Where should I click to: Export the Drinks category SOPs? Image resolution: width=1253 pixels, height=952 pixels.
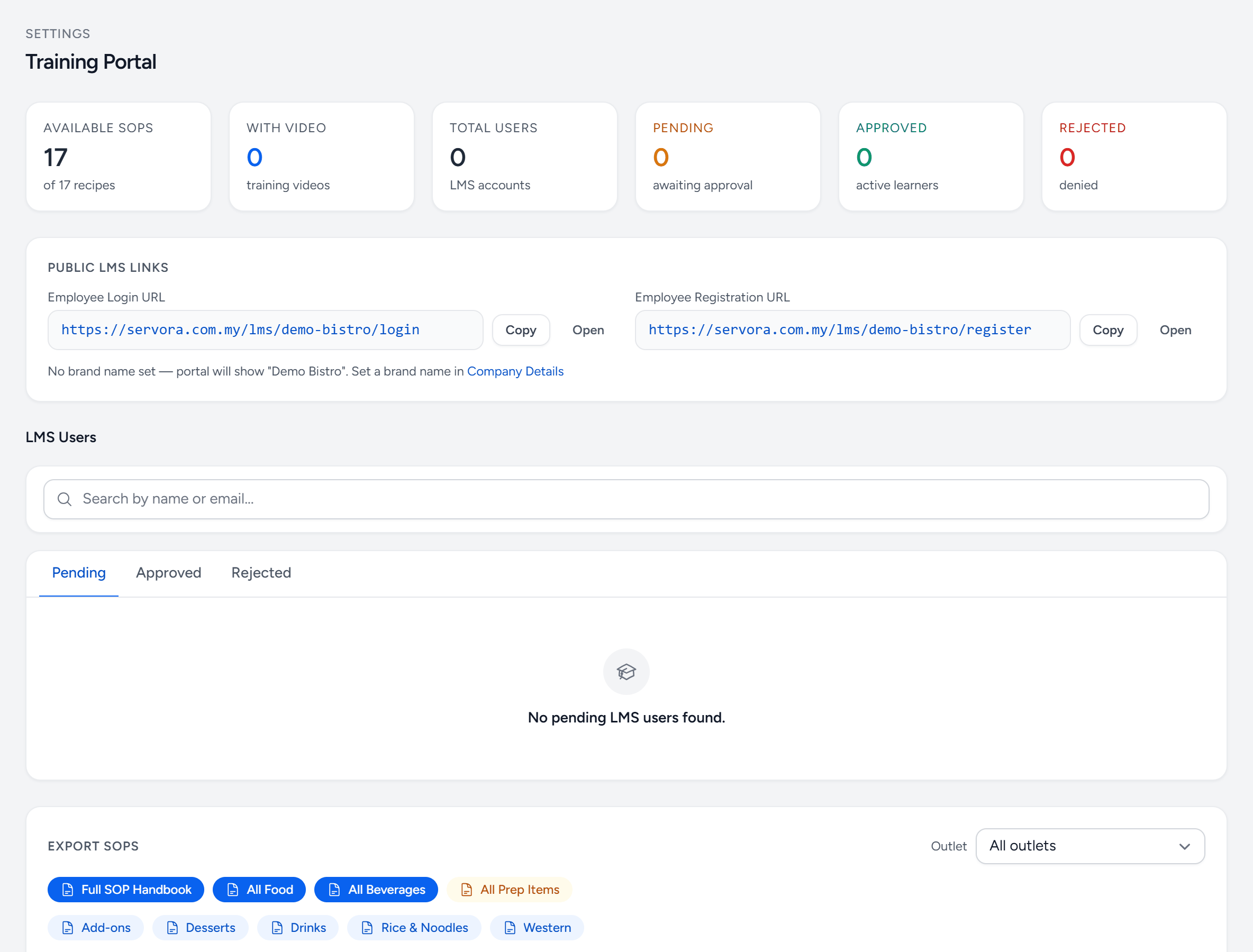pyautogui.click(x=298, y=928)
